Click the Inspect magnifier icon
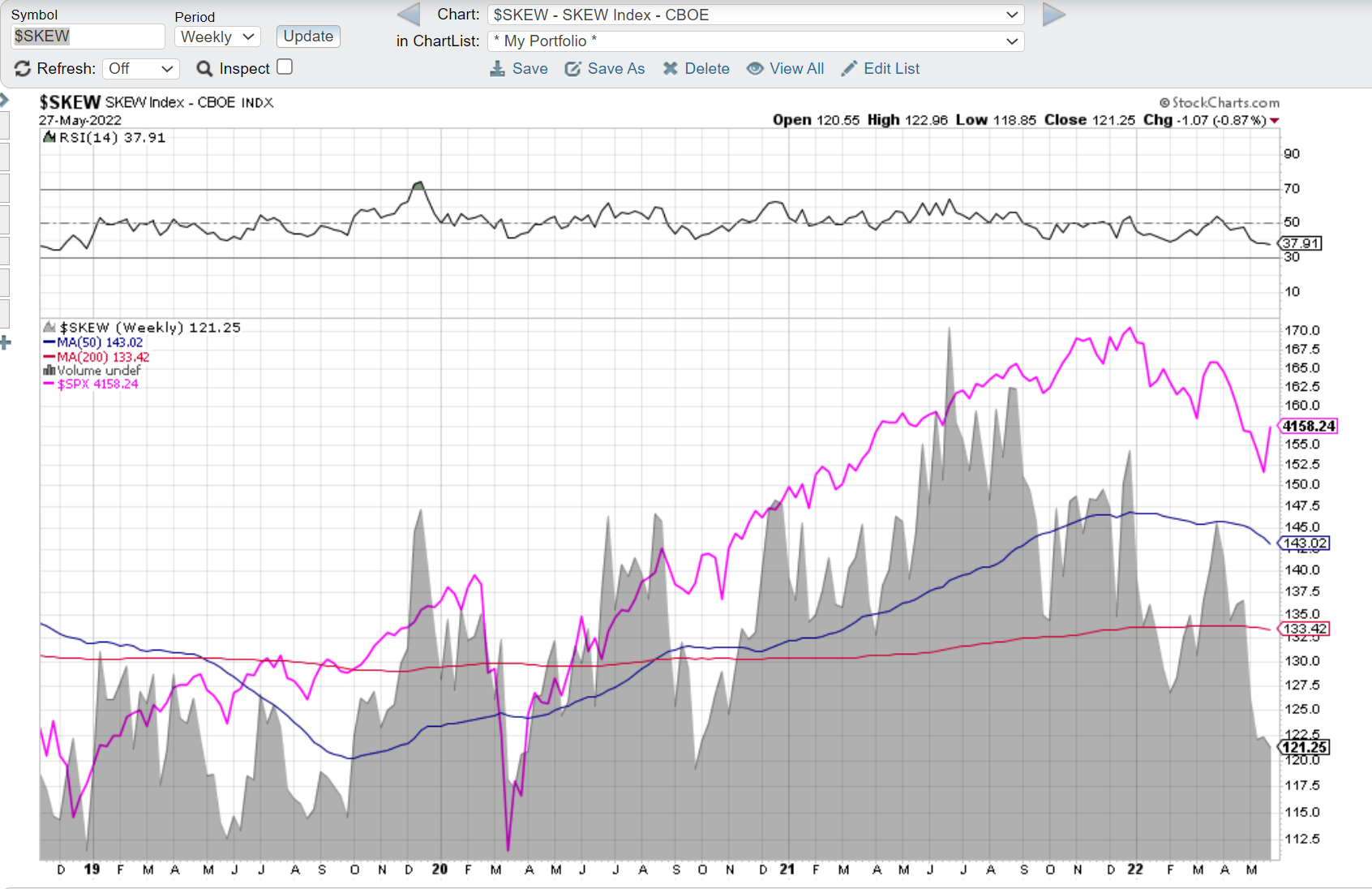The height and width of the screenshot is (889, 1372). (x=204, y=69)
